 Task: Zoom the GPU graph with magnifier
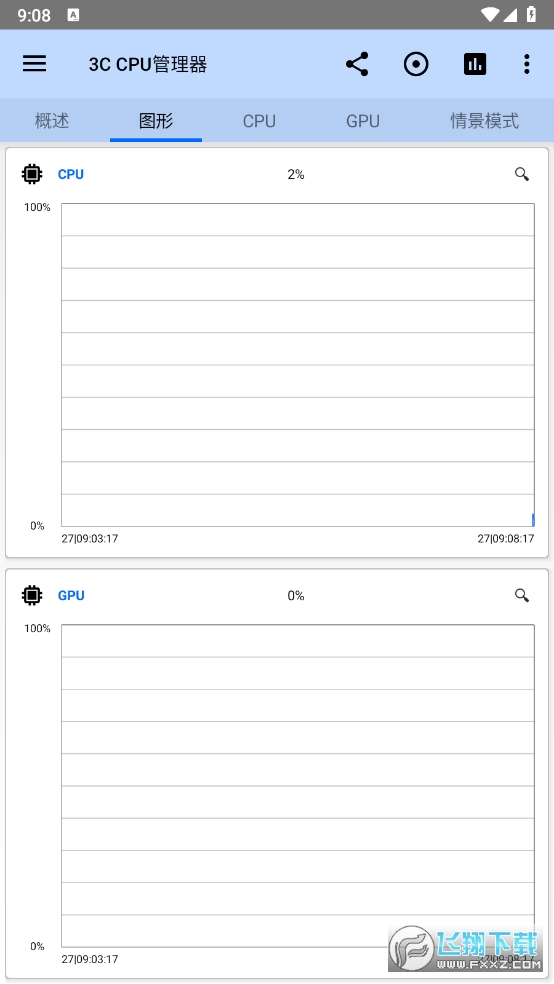521,595
